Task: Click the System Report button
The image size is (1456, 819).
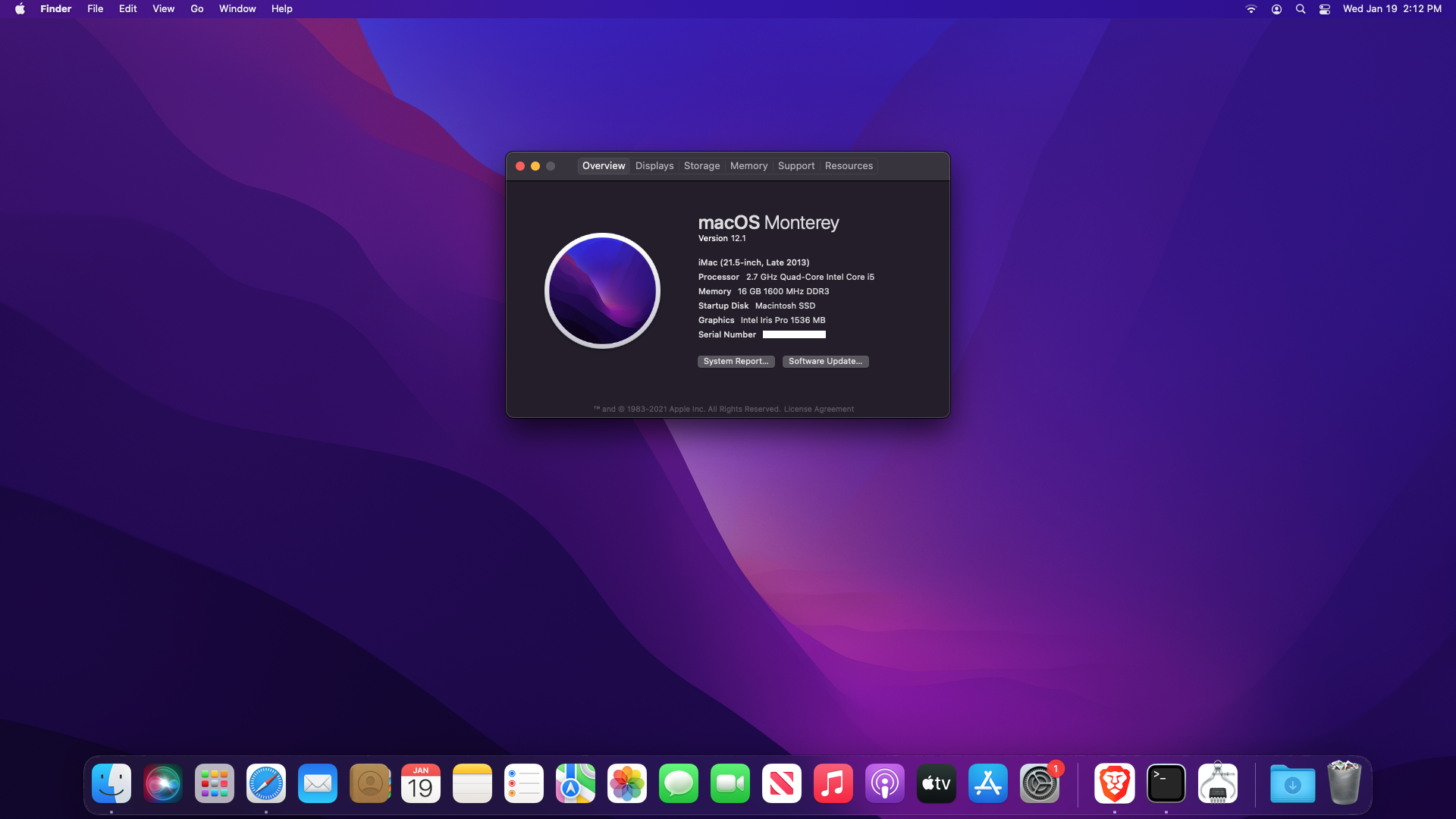Action: point(736,362)
